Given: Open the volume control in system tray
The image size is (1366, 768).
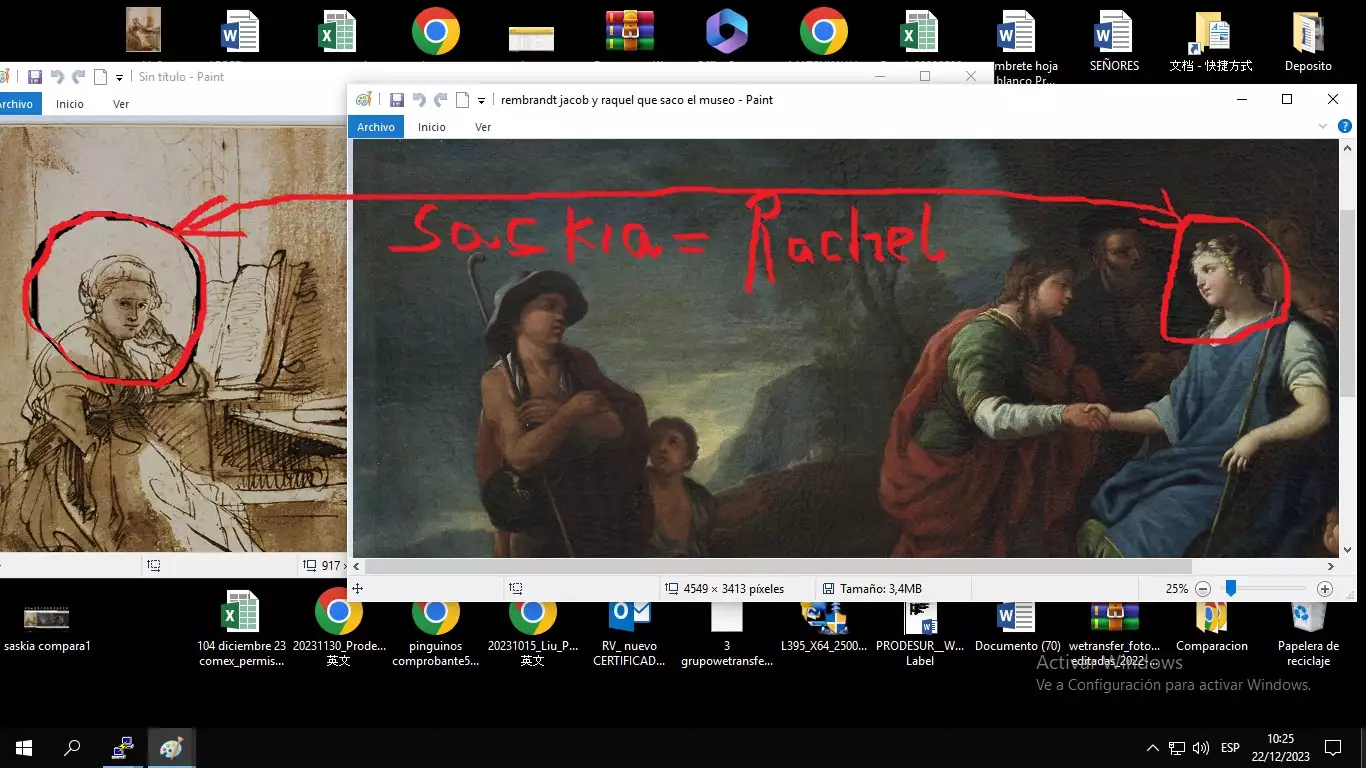Looking at the screenshot, I should [1201, 748].
